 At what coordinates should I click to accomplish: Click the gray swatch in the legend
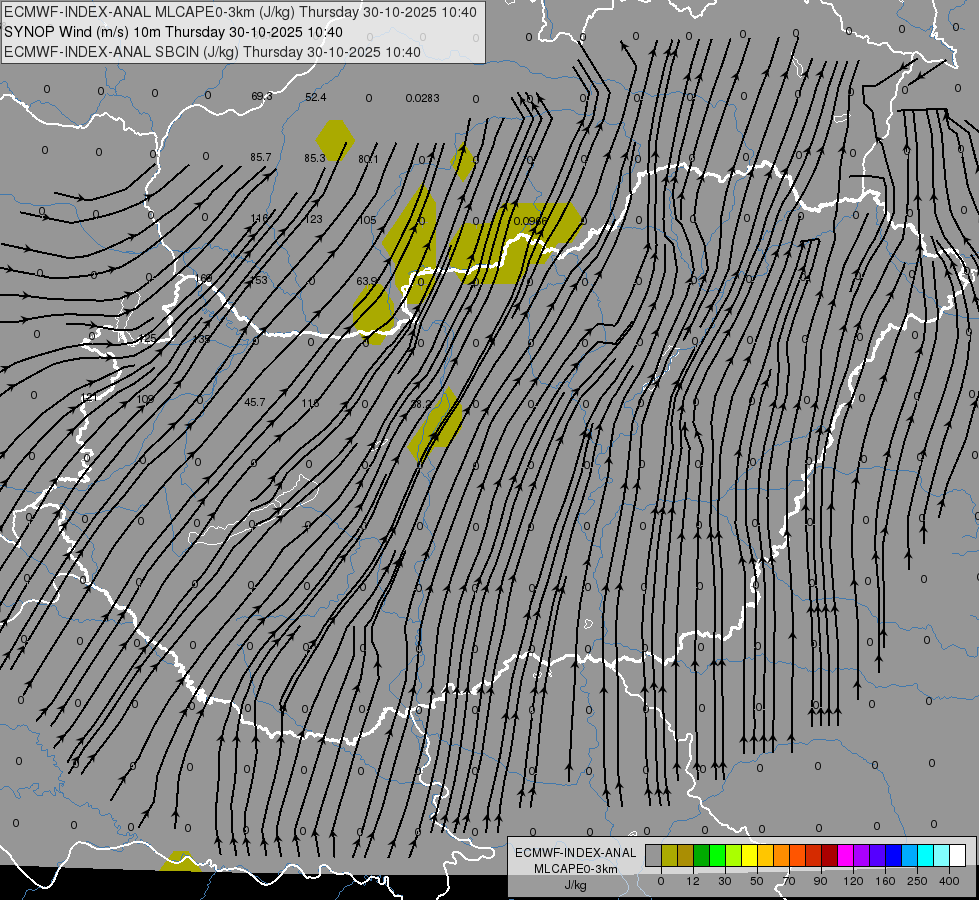pyautogui.click(x=653, y=856)
